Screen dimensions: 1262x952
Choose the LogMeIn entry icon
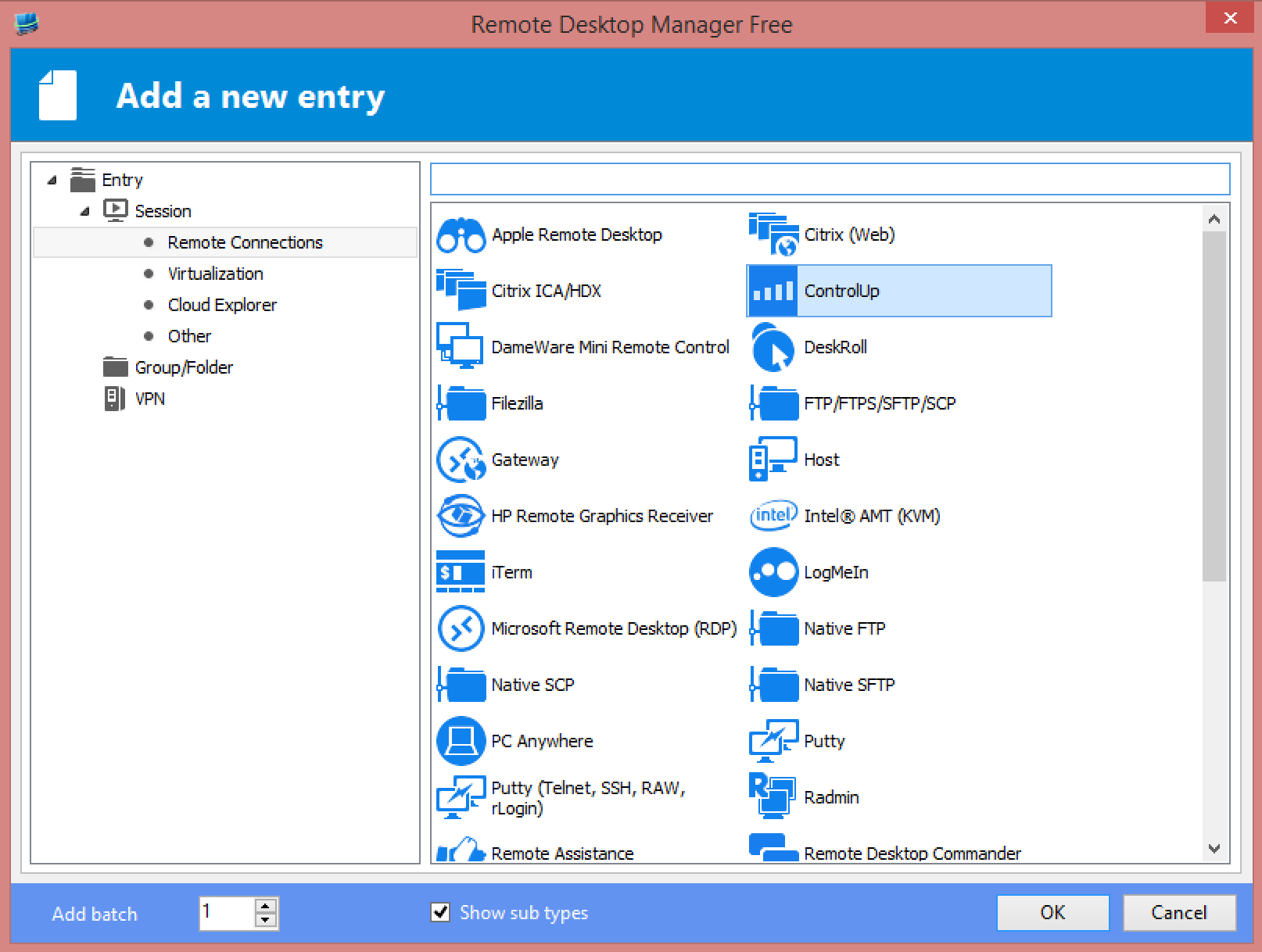tap(773, 572)
